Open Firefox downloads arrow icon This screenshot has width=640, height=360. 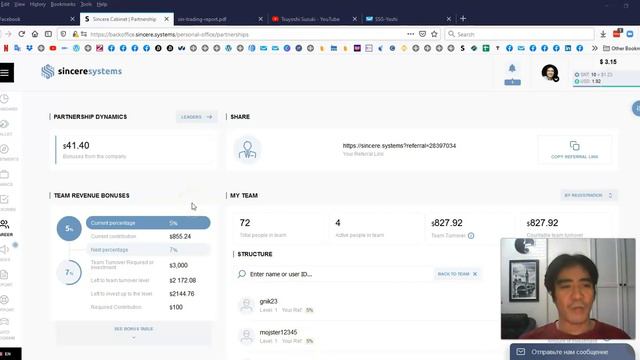point(603,34)
